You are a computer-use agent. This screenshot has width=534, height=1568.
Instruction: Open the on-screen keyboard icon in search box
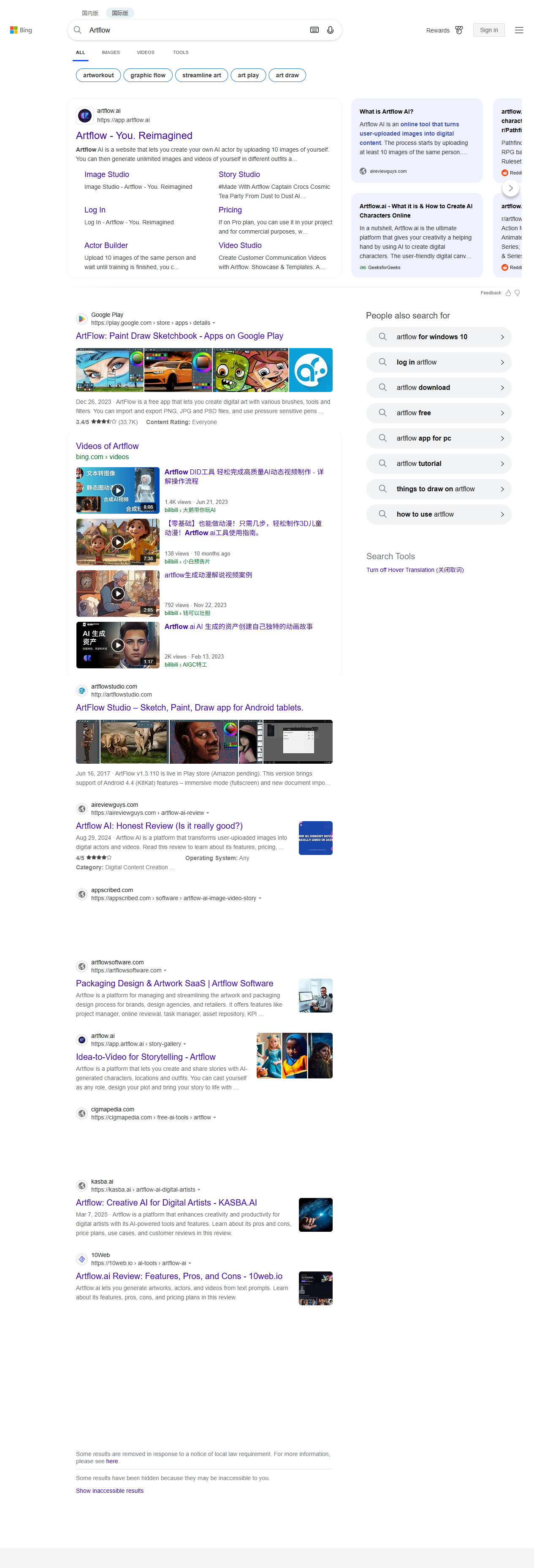pyautogui.click(x=314, y=30)
